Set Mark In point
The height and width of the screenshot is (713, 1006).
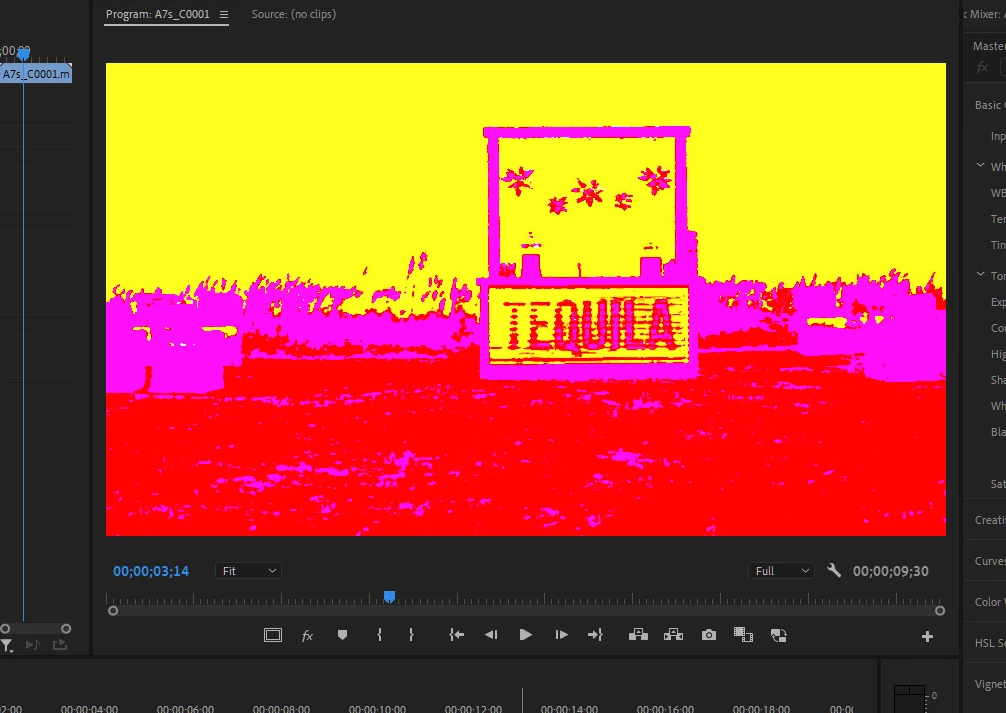coord(379,635)
